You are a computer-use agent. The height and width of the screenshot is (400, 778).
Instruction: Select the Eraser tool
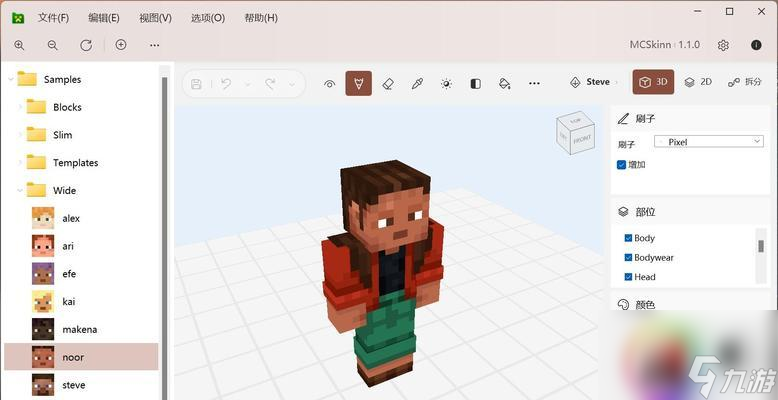point(388,84)
